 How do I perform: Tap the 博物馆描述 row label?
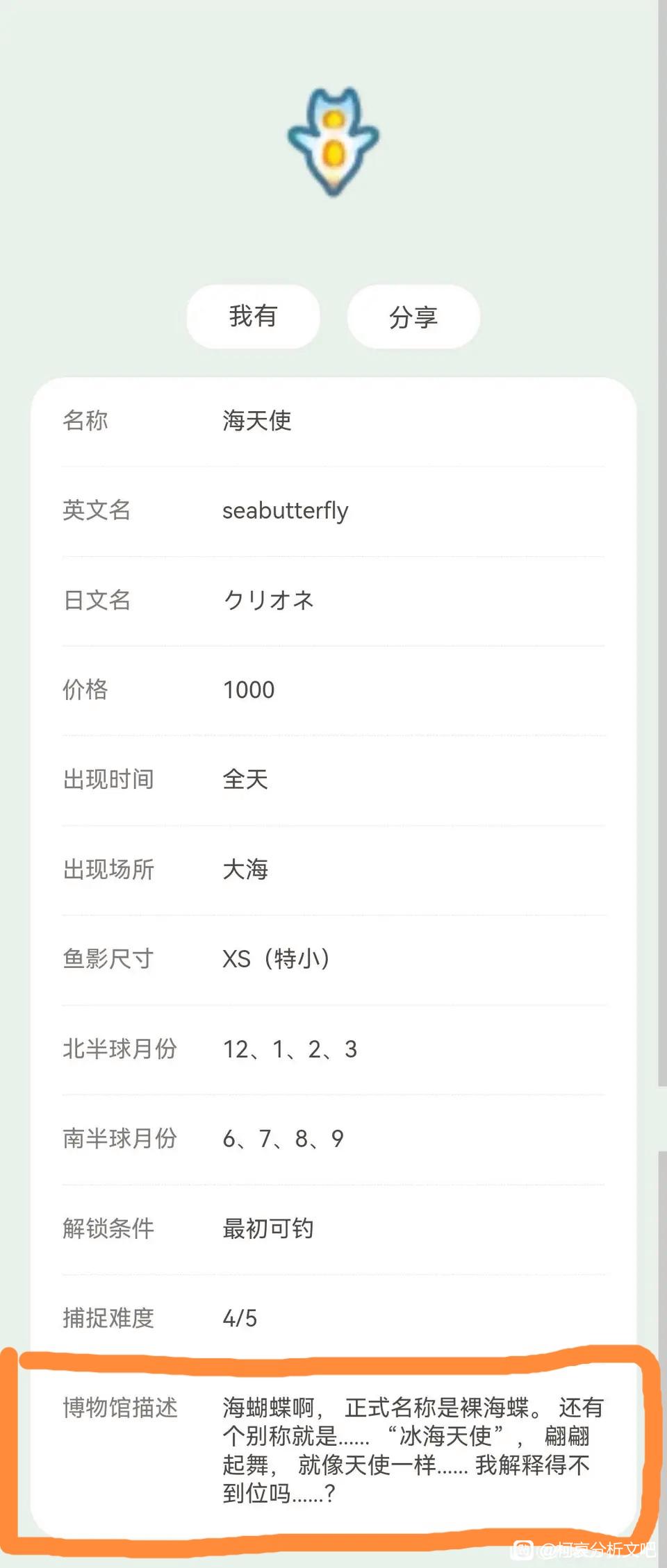(x=120, y=1408)
